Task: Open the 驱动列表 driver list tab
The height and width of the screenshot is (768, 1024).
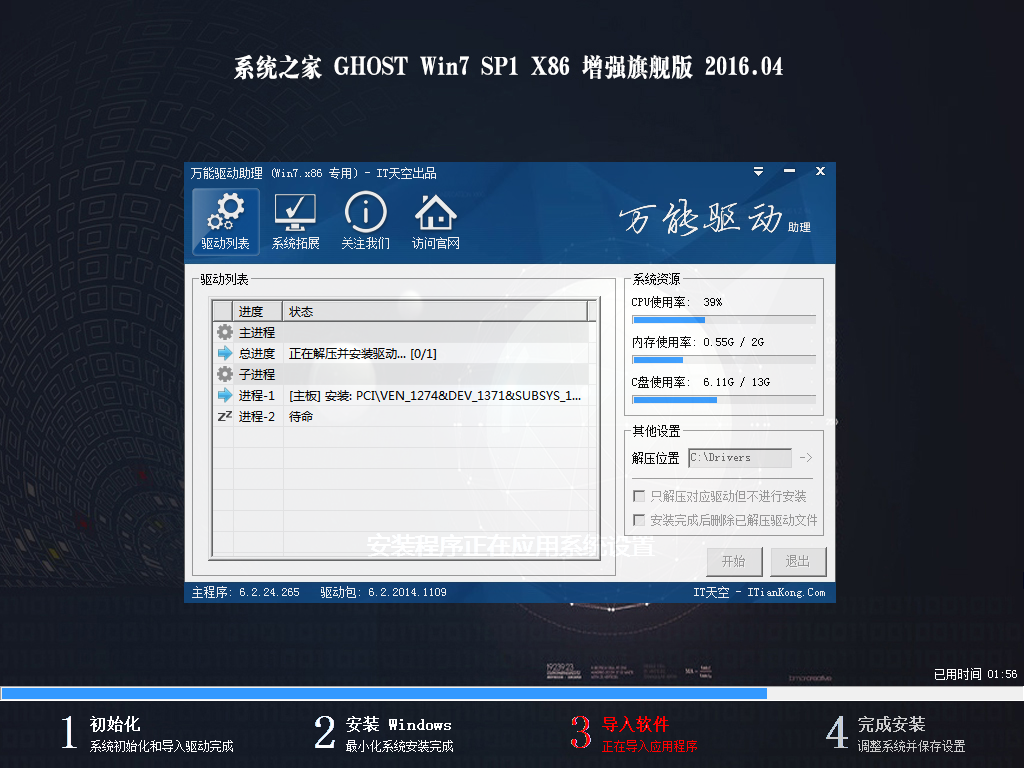Action: click(x=225, y=221)
